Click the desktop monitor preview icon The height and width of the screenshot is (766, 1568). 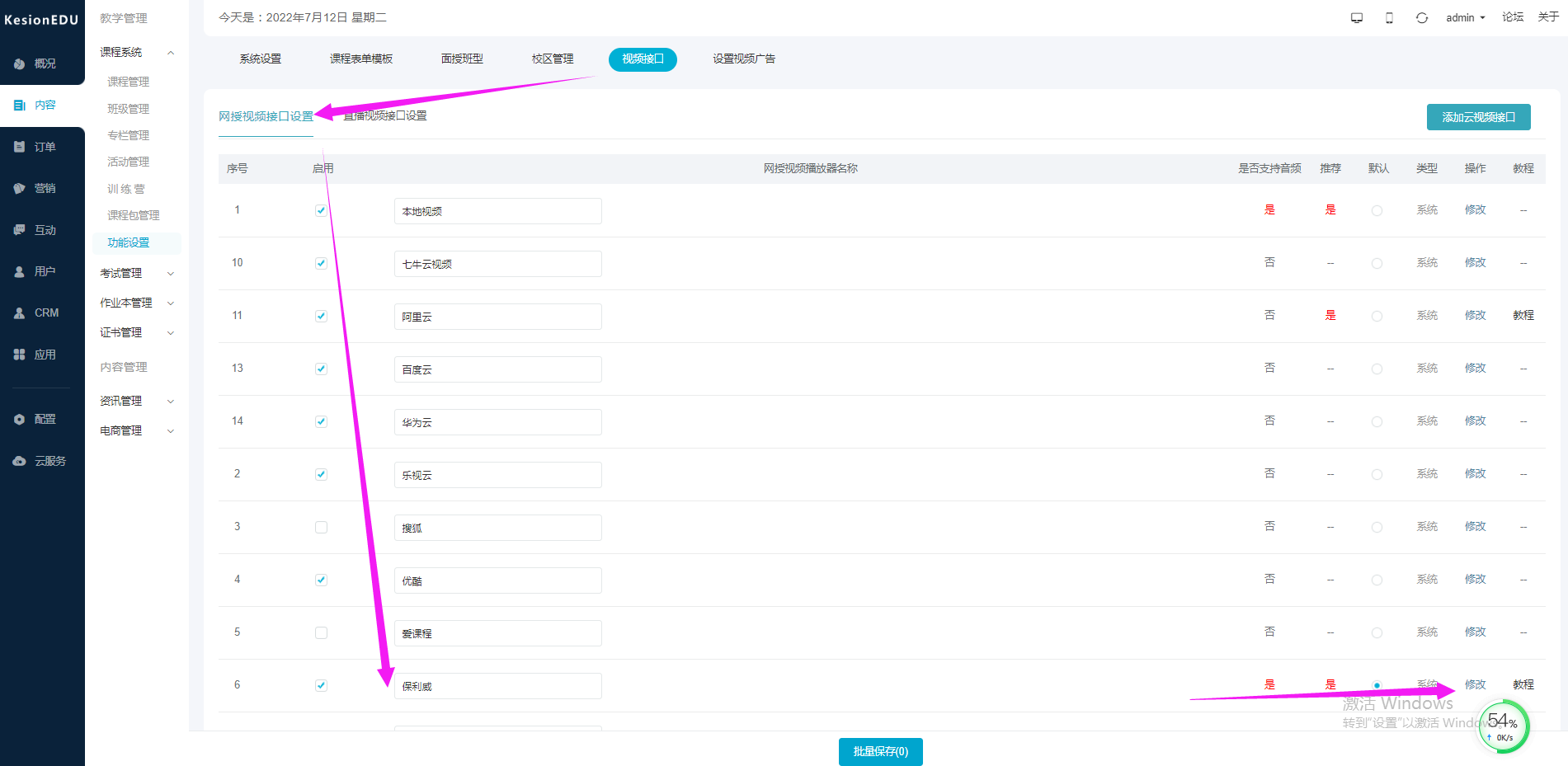tap(1356, 18)
